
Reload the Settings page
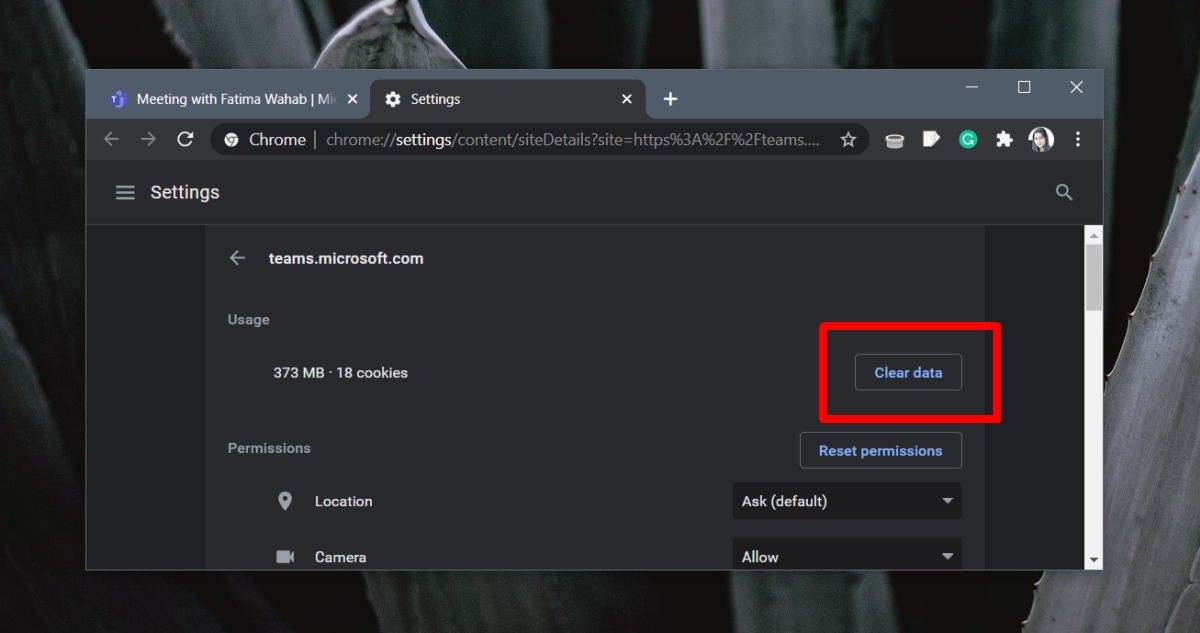185,139
